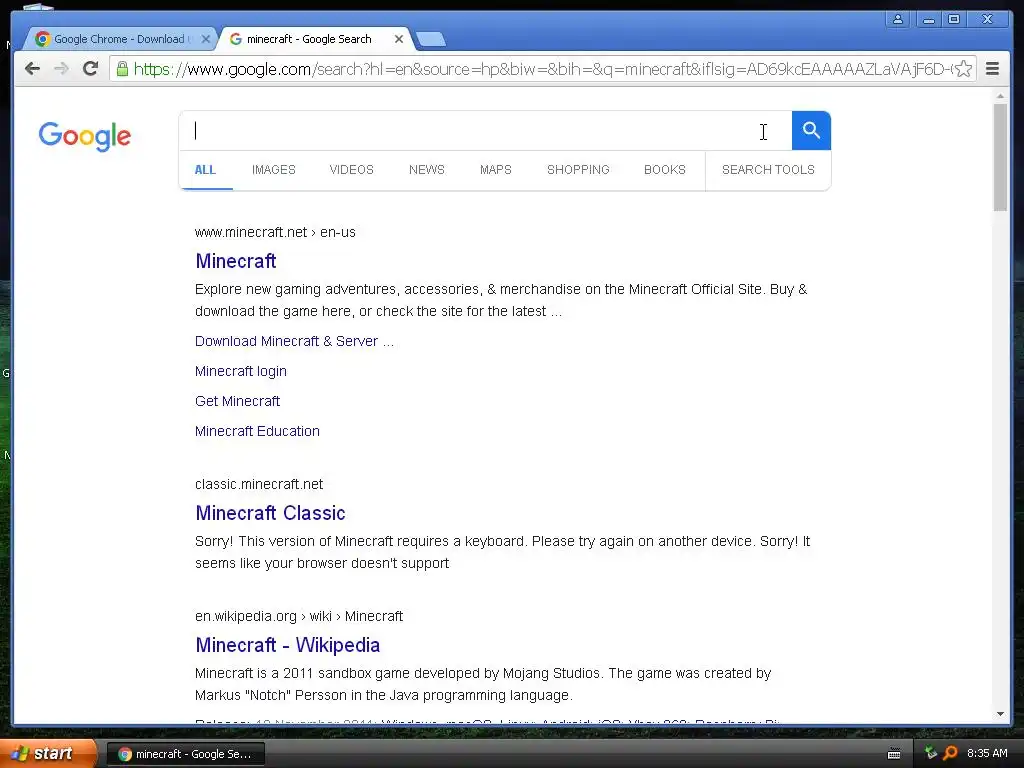This screenshot has width=1024, height=768.
Task: Click the browser forward arrow
Action: [x=61, y=69]
